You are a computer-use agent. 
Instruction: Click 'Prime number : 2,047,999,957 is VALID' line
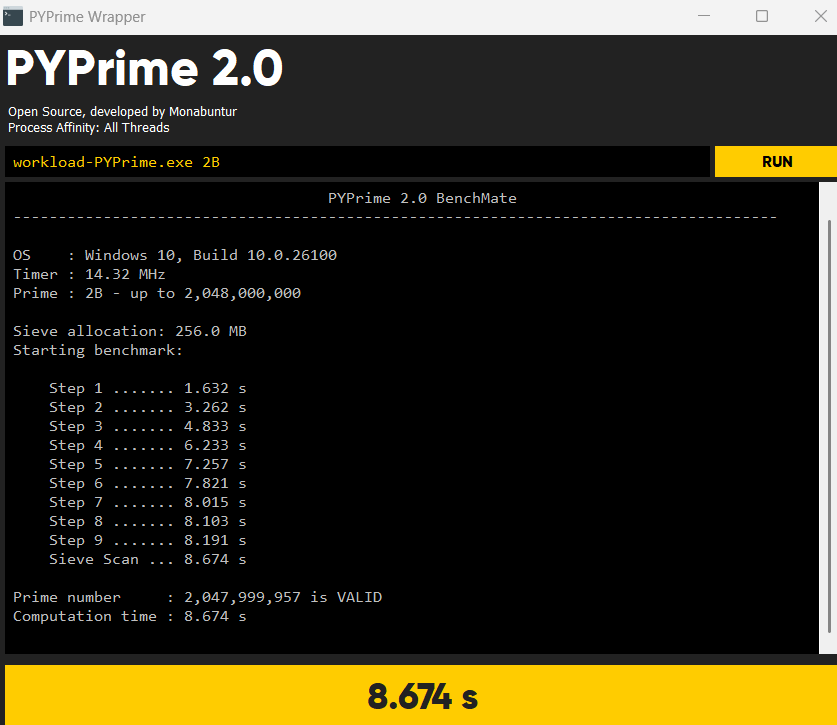click(198, 597)
